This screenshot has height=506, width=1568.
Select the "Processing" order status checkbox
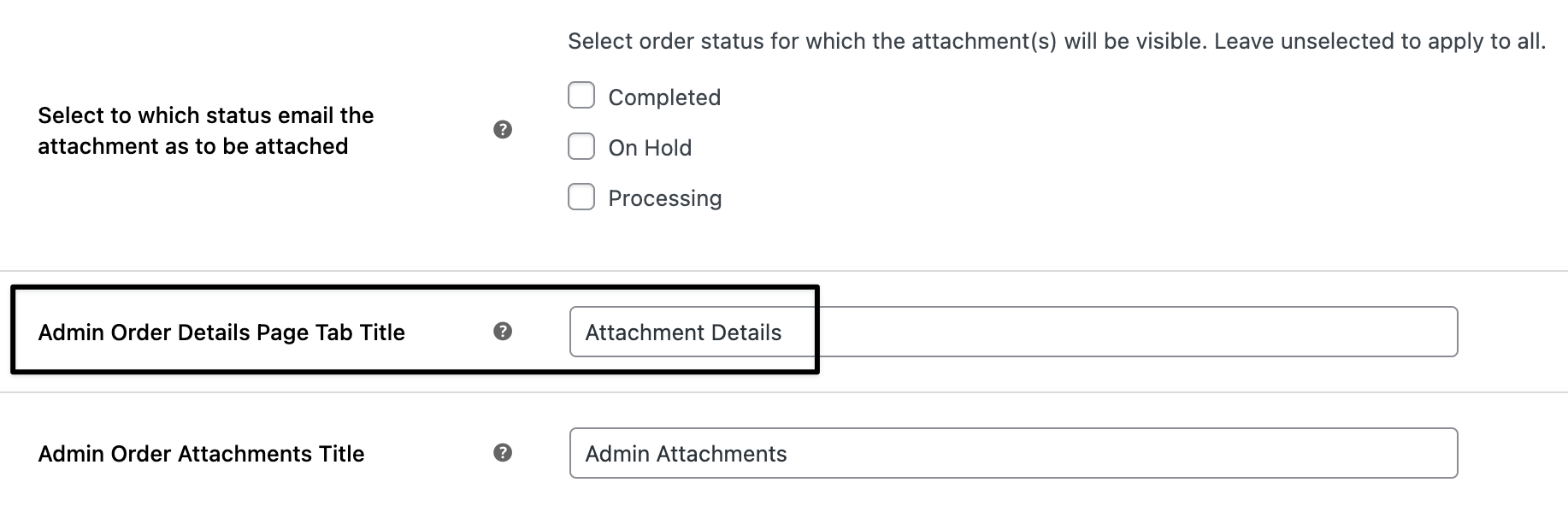click(581, 197)
